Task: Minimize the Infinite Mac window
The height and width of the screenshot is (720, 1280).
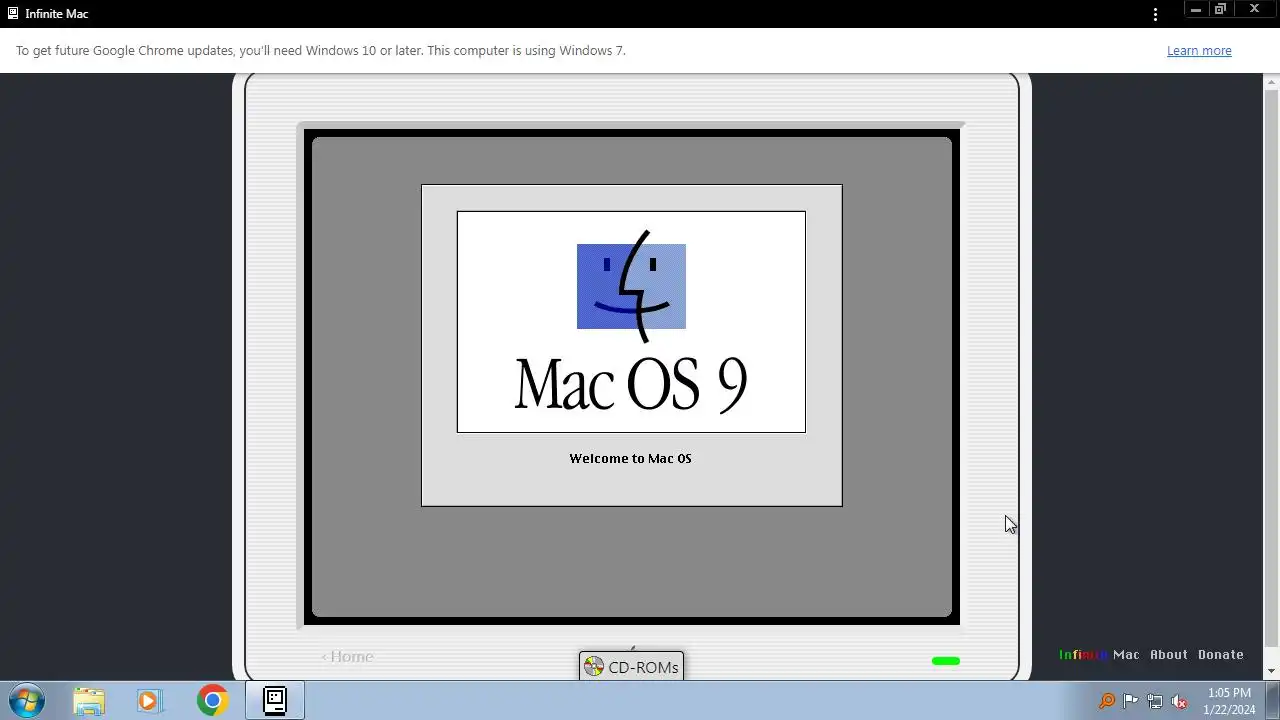Action: pyautogui.click(x=1195, y=9)
